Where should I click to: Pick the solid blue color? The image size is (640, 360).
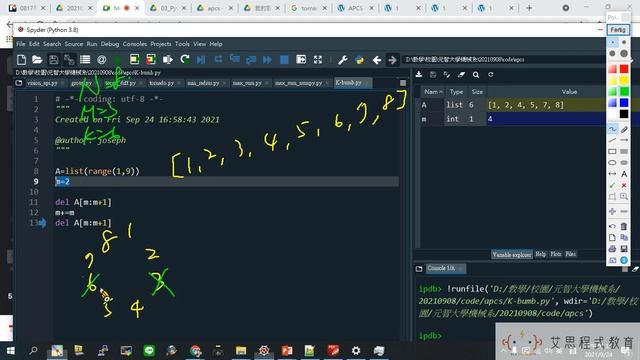[x=624, y=102]
